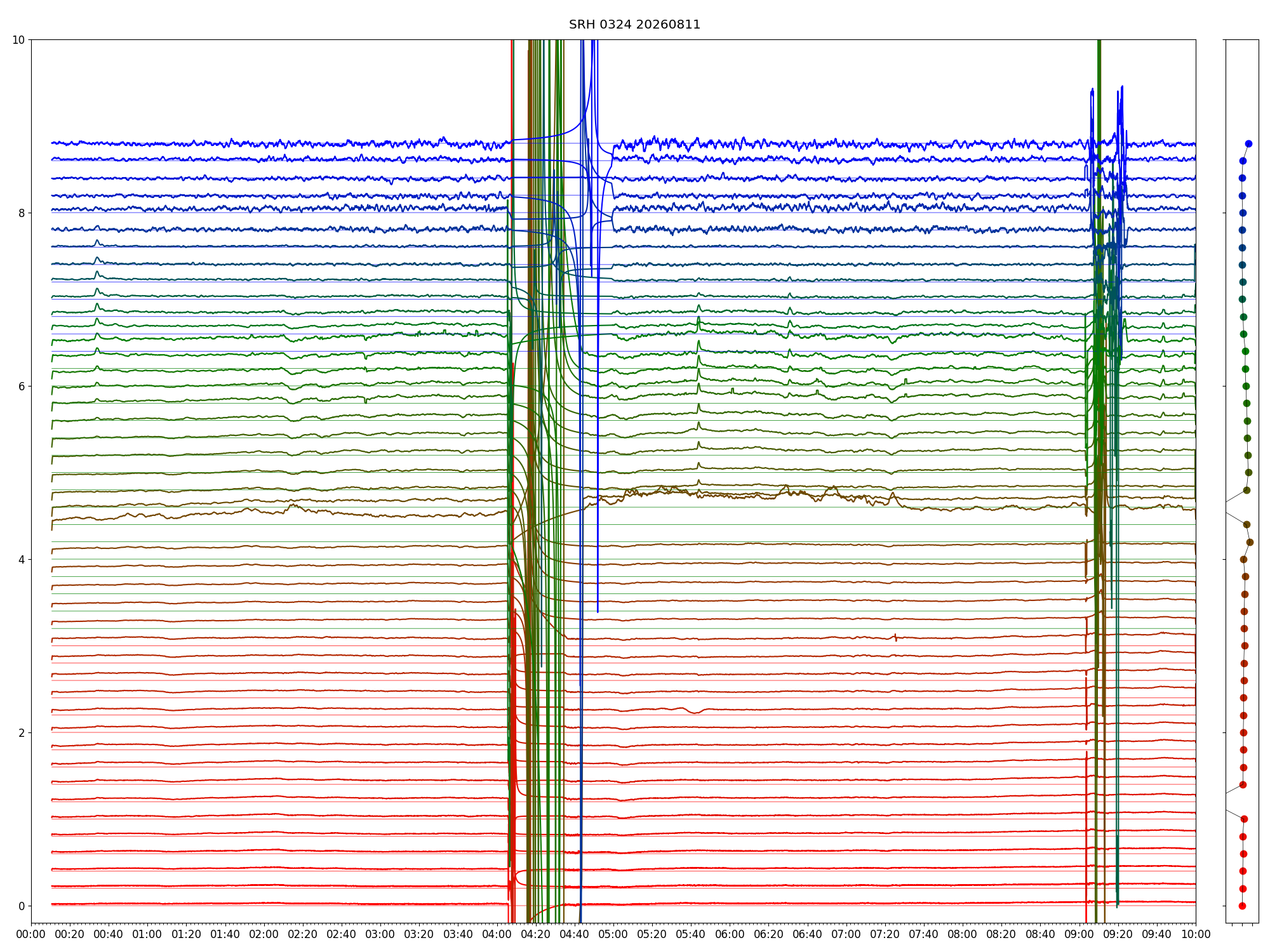Click the 09:40 time label
The width and height of the screenshot is (1270, 952).
click(x=1157, y=934)
